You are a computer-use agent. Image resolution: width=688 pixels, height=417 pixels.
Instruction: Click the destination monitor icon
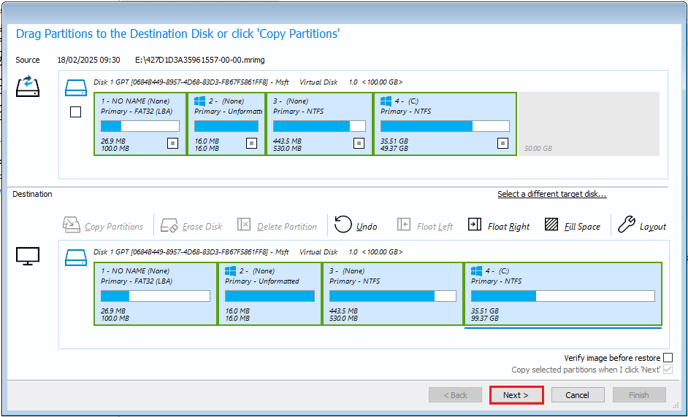tap(28, 257)
